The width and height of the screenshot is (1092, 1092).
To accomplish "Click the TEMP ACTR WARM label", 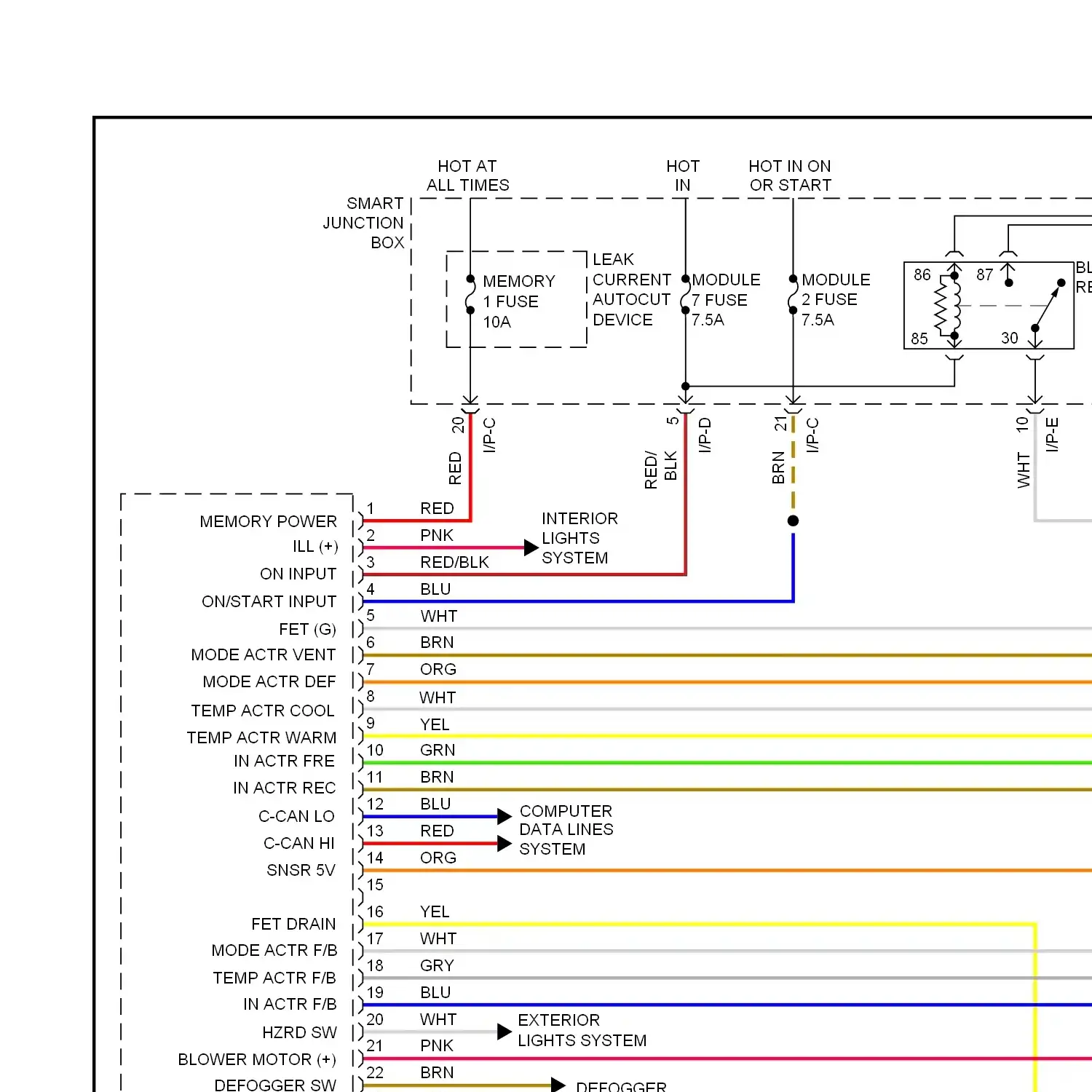I will 261,737.
